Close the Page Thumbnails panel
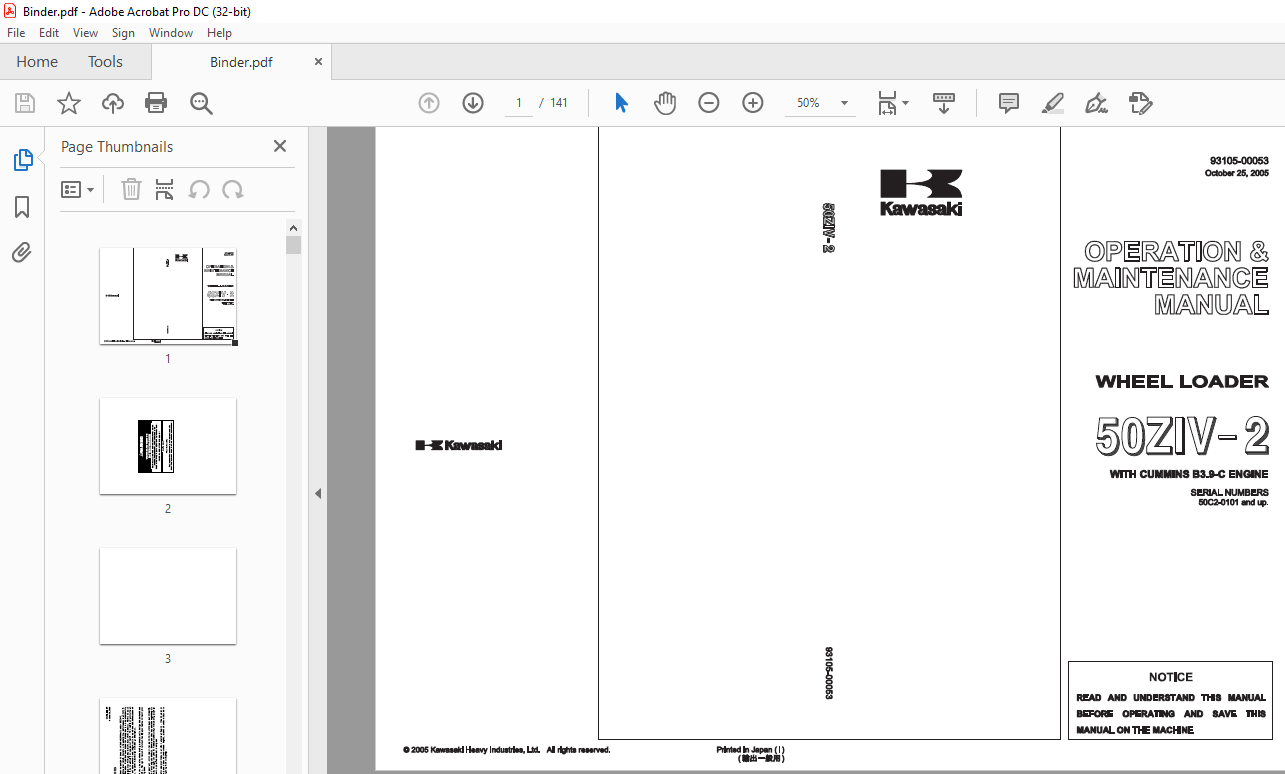Viewport: 1285px width, 774px height. (280, 146)
